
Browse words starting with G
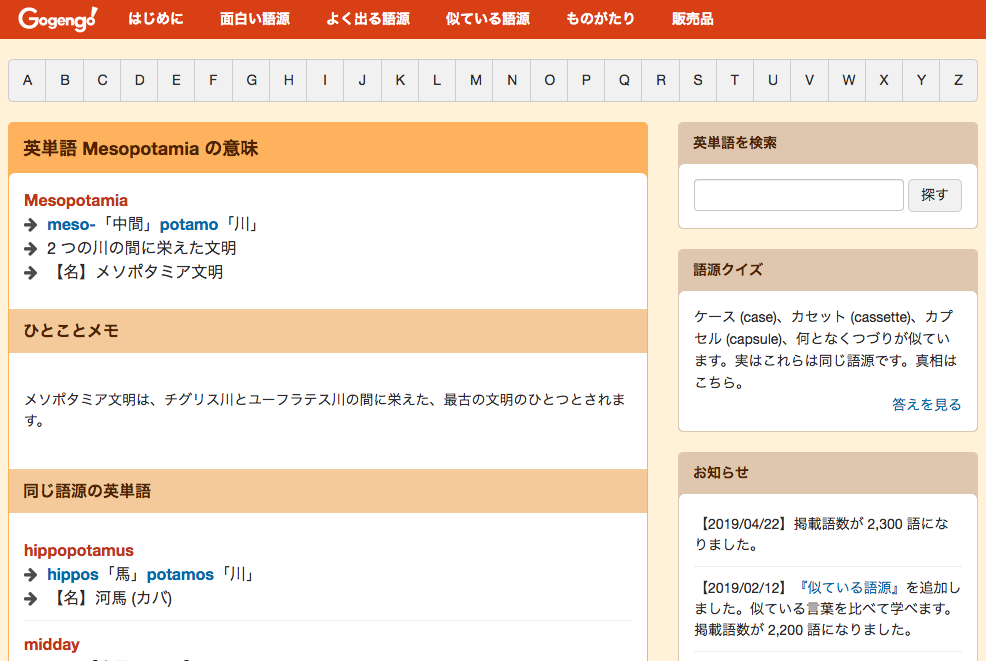[251, 81]
